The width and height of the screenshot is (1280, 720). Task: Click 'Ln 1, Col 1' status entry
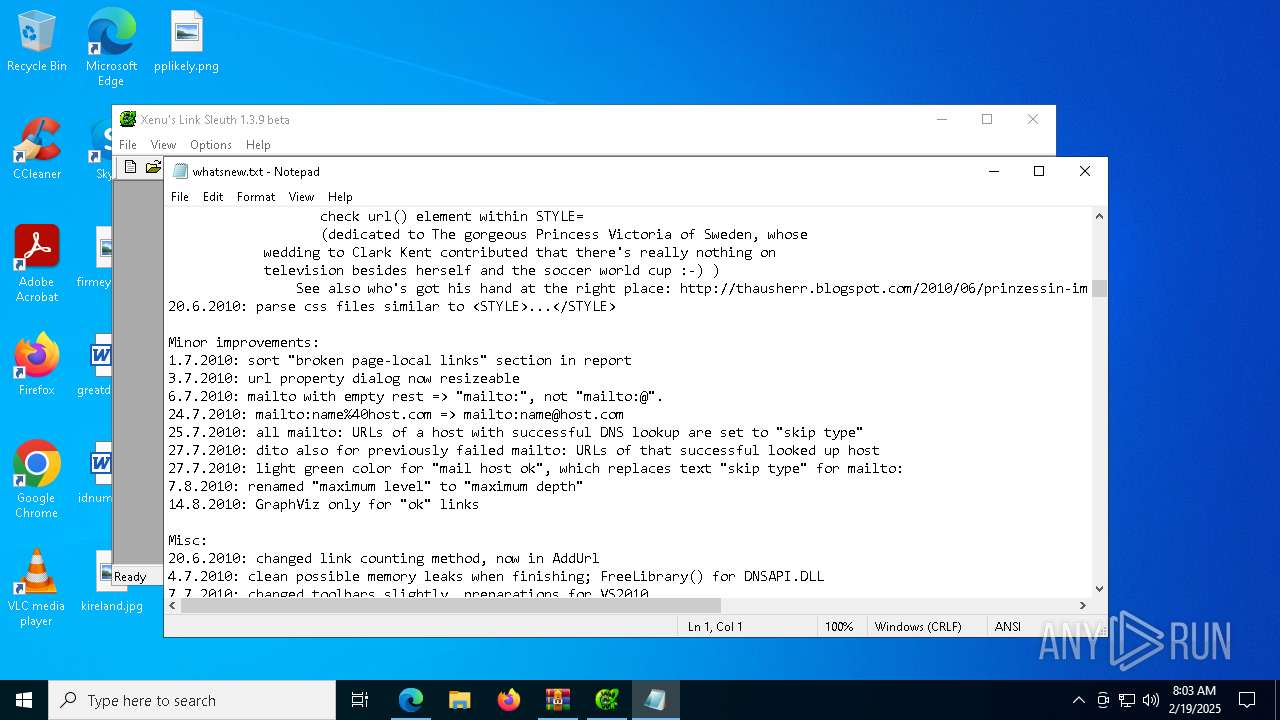pyautogui.click(x=715, y=627)
